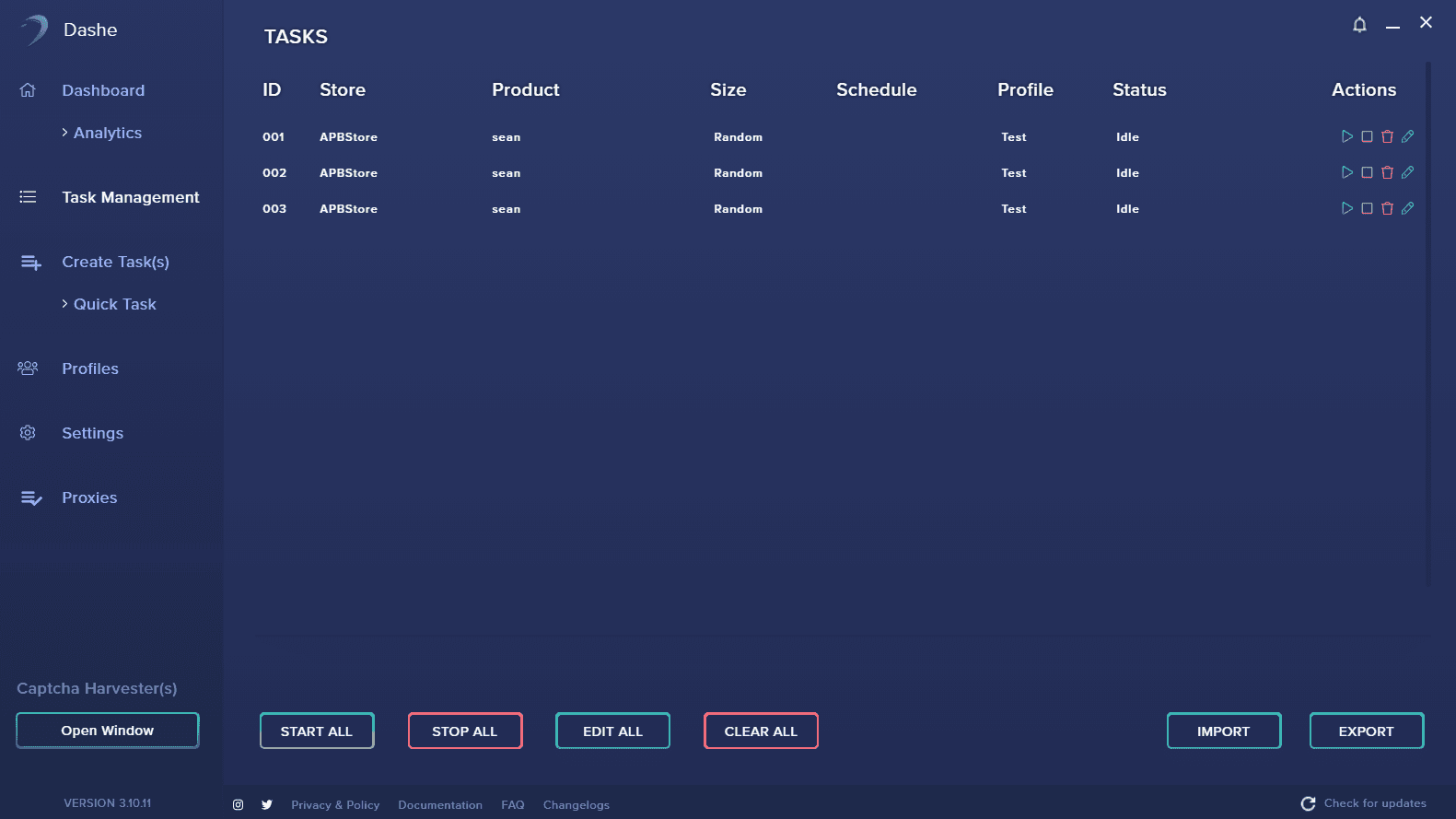
Task: Open the notifications bell
Action: [x=1359, y=25]
